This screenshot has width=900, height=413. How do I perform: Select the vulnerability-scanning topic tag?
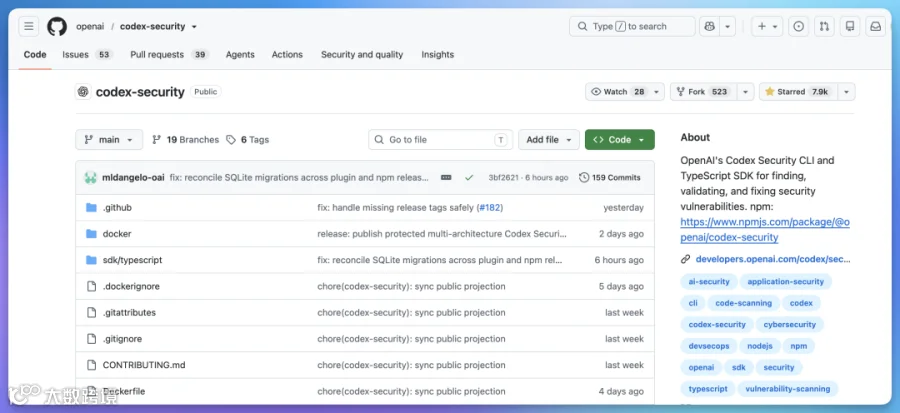click(x=788, y=389)
